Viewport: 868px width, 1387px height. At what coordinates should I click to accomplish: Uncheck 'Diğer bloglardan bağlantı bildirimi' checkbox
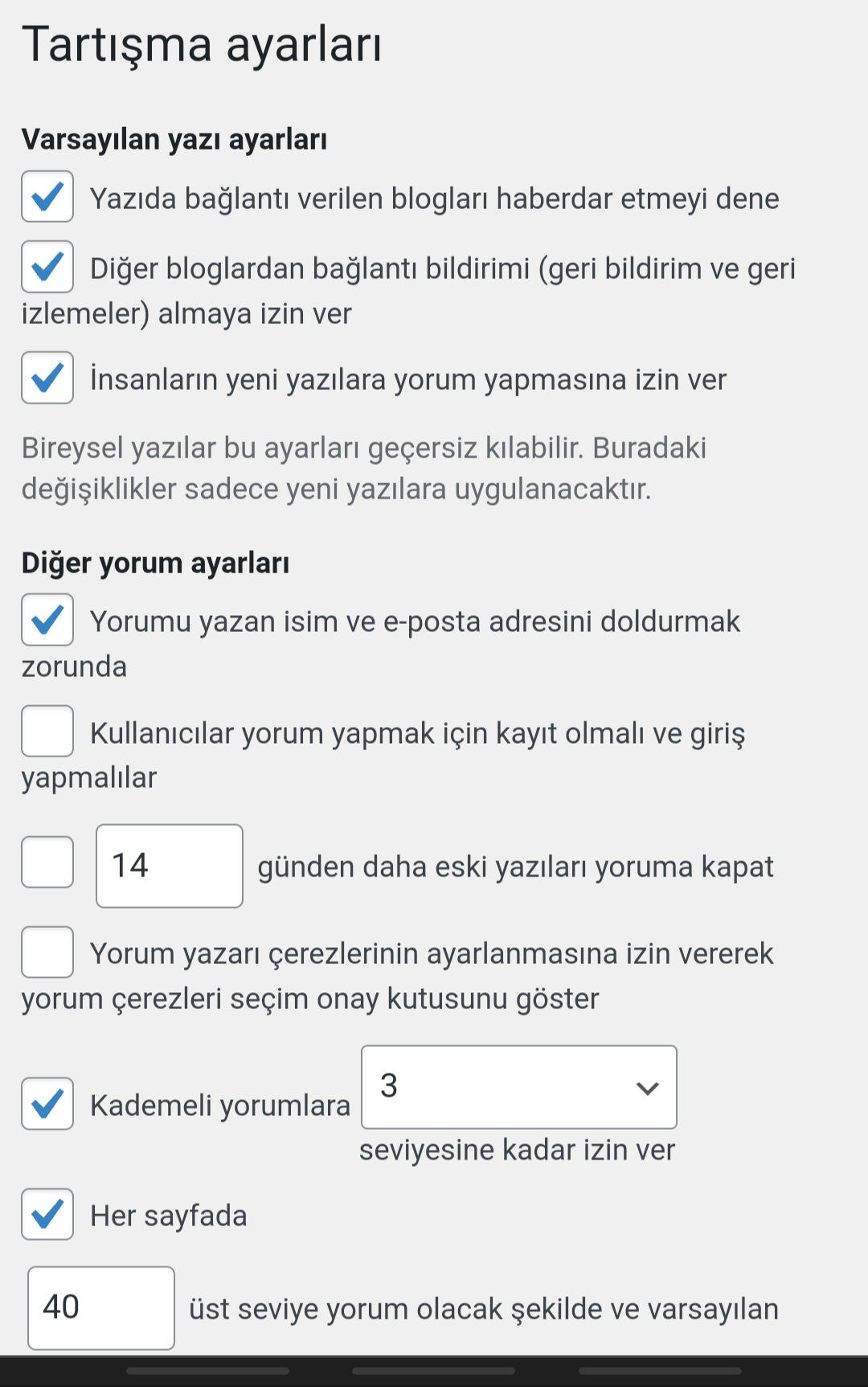coord(47,266)
